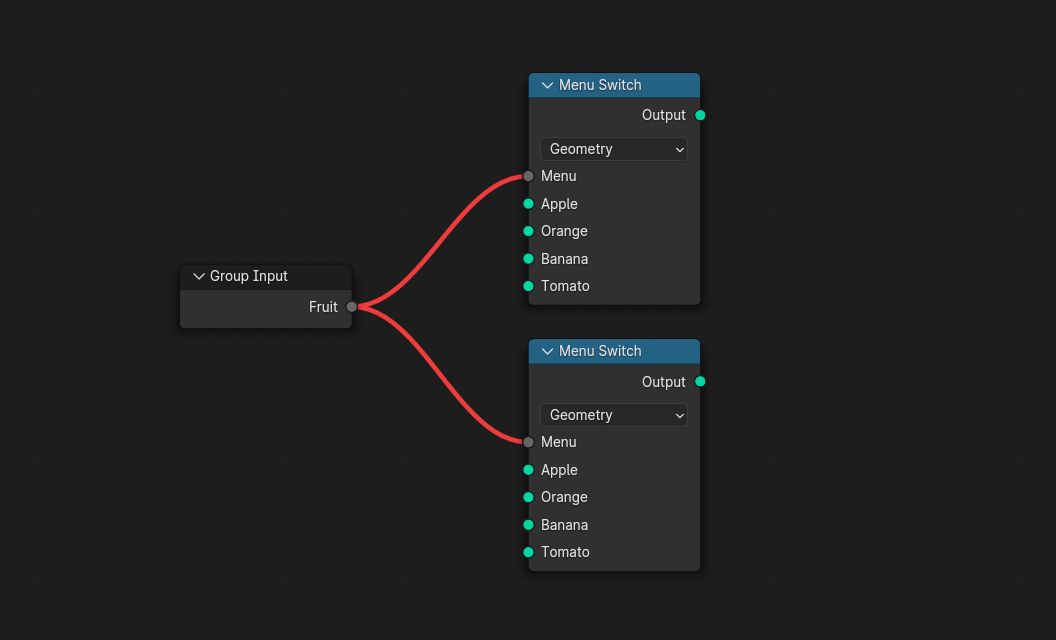Click Tomato socket of upper Menu Switch

[529, 286]
